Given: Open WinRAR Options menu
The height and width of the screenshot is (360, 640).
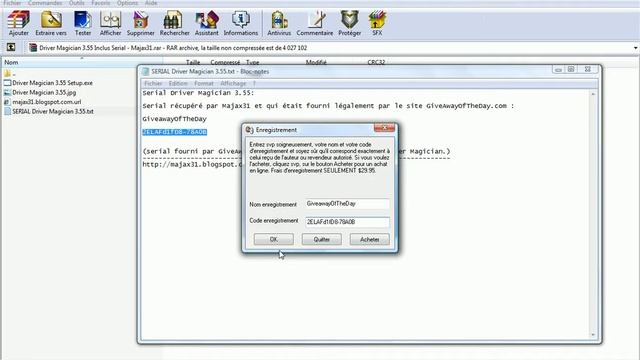Looking at the screenshot, I should click(127, 3).
